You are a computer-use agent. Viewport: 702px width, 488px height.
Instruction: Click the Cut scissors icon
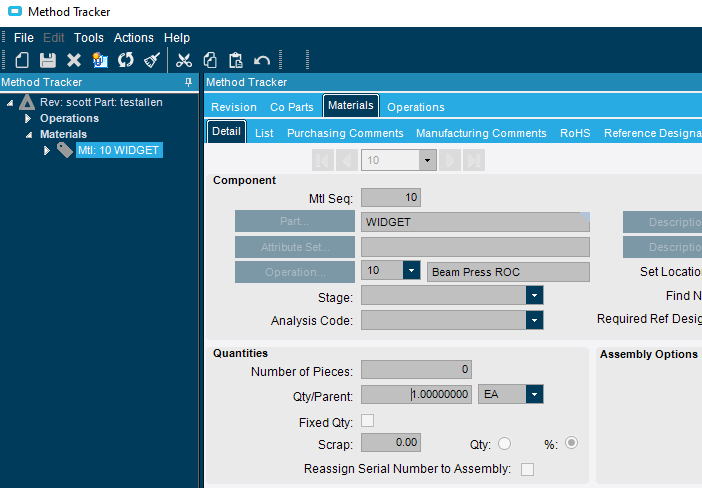click(184, 60)
